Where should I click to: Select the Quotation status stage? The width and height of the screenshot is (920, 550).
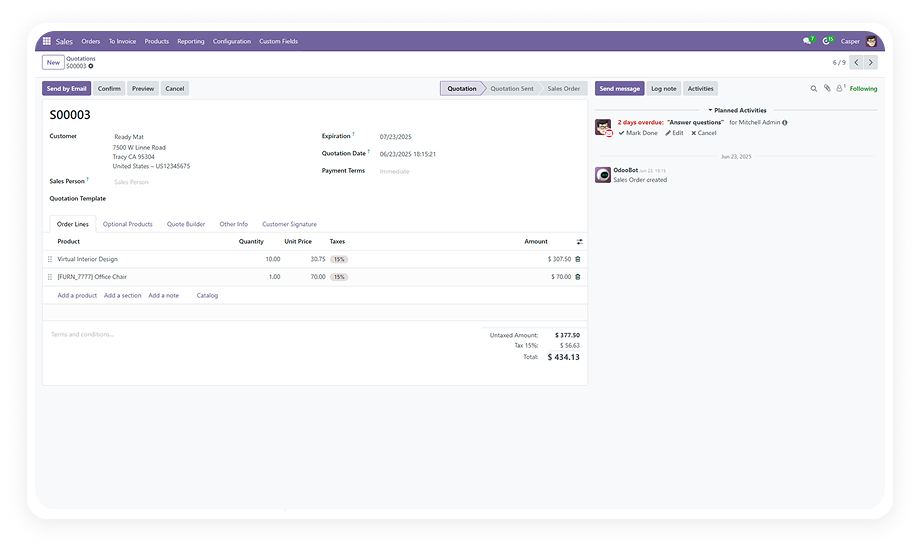[462, 89]
